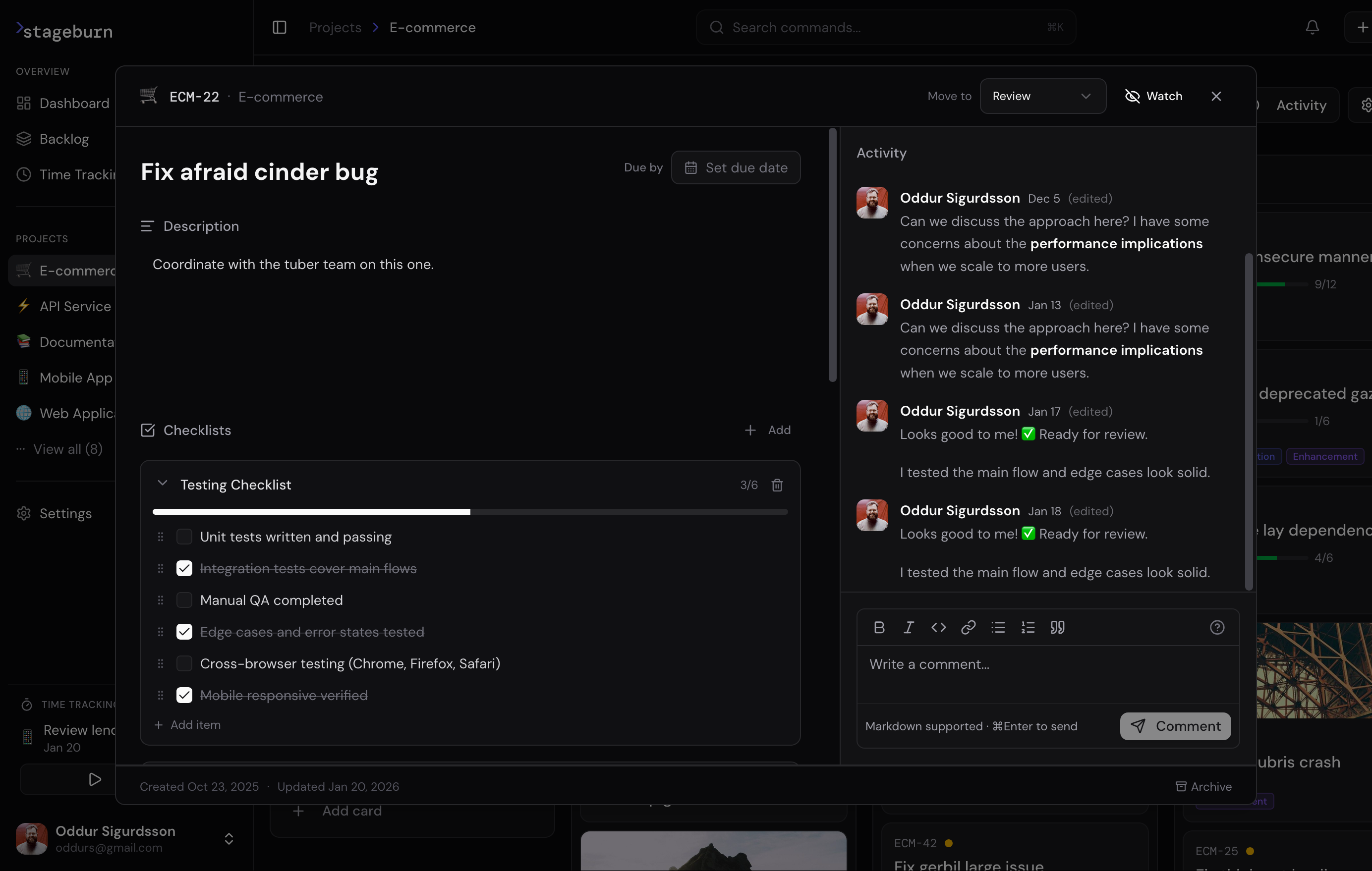Delete Testing Checklist with trash icon
This screenshot has height=871, width=1372.
[x=777, y=485]
